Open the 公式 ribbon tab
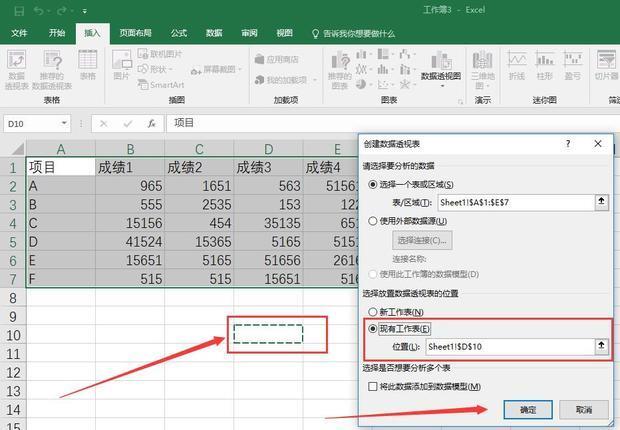620x430 pixels. click(179, 33)
